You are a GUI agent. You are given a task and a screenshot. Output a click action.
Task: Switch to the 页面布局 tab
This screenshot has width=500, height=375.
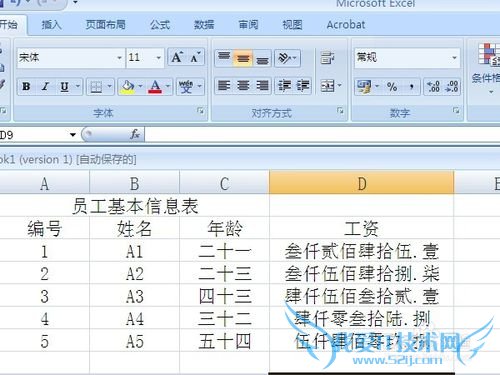coord(105,25)
